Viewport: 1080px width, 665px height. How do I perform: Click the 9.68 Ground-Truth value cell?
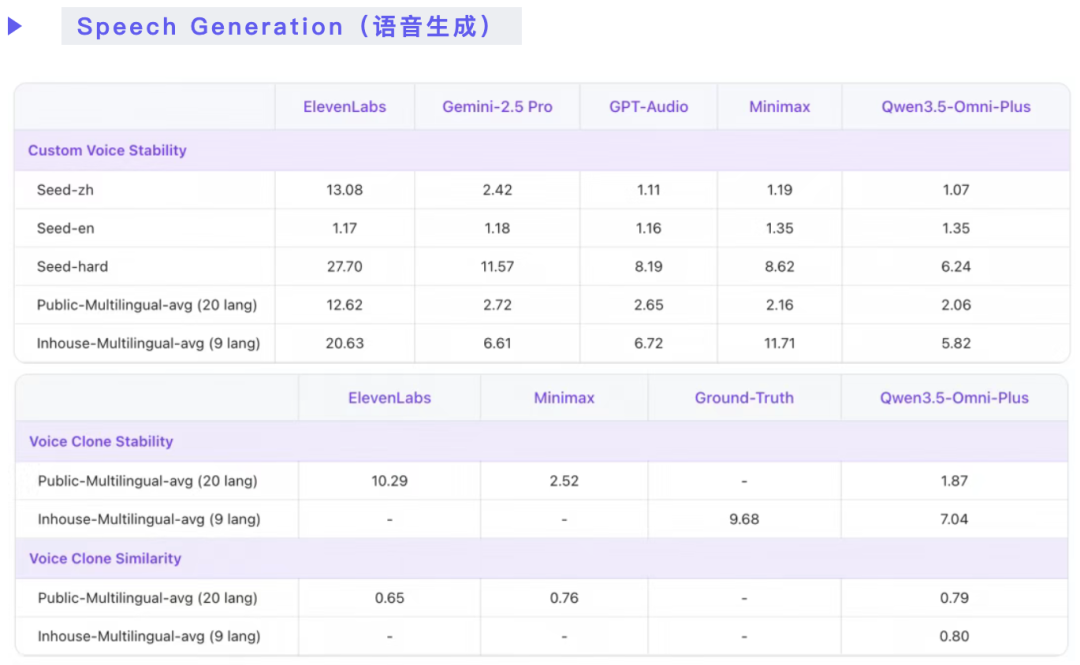click(x=744, y=520)
